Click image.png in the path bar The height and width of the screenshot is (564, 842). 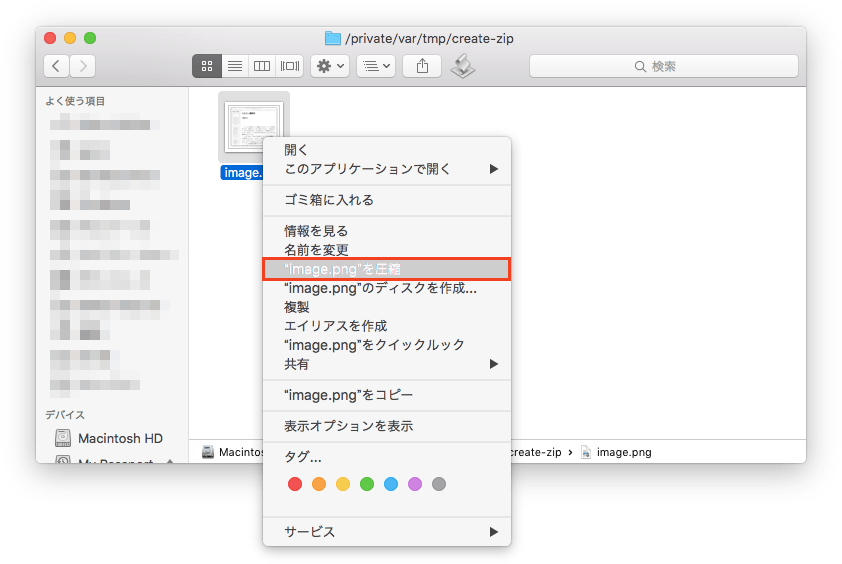point(616,452)
